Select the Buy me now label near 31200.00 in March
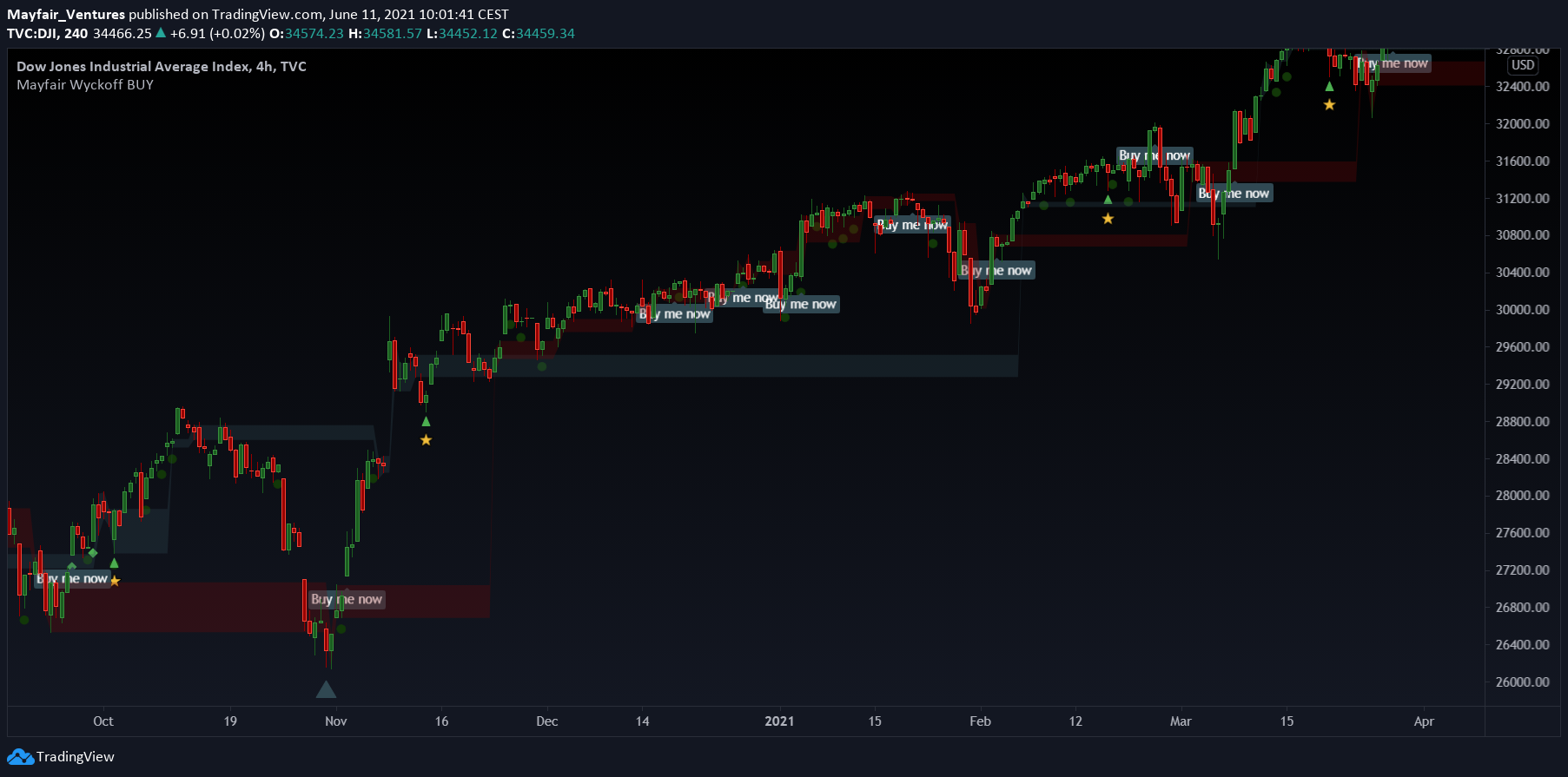This screenshot has width=1568, height=777. 1234,193
